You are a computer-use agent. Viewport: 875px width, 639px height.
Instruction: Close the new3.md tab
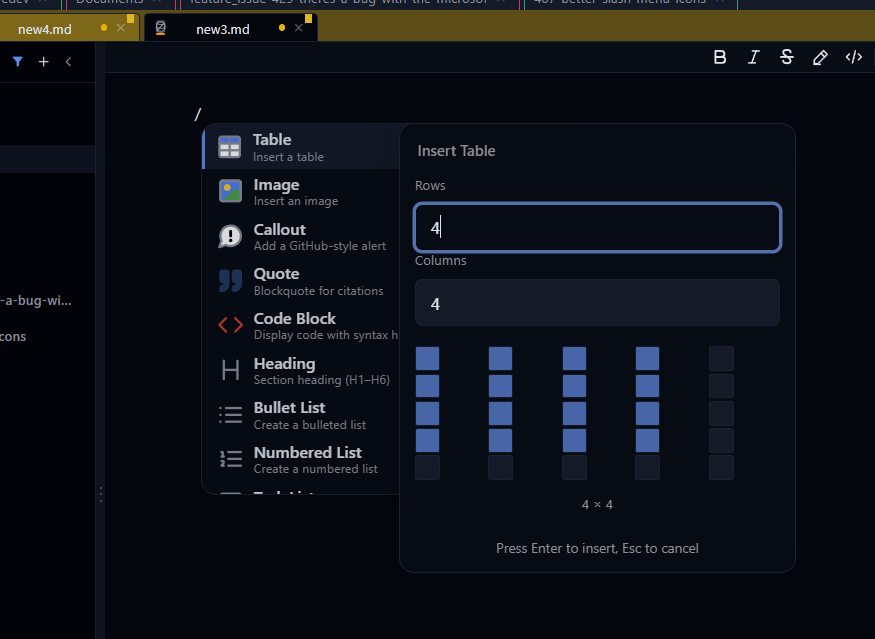[x=299, y=28]
